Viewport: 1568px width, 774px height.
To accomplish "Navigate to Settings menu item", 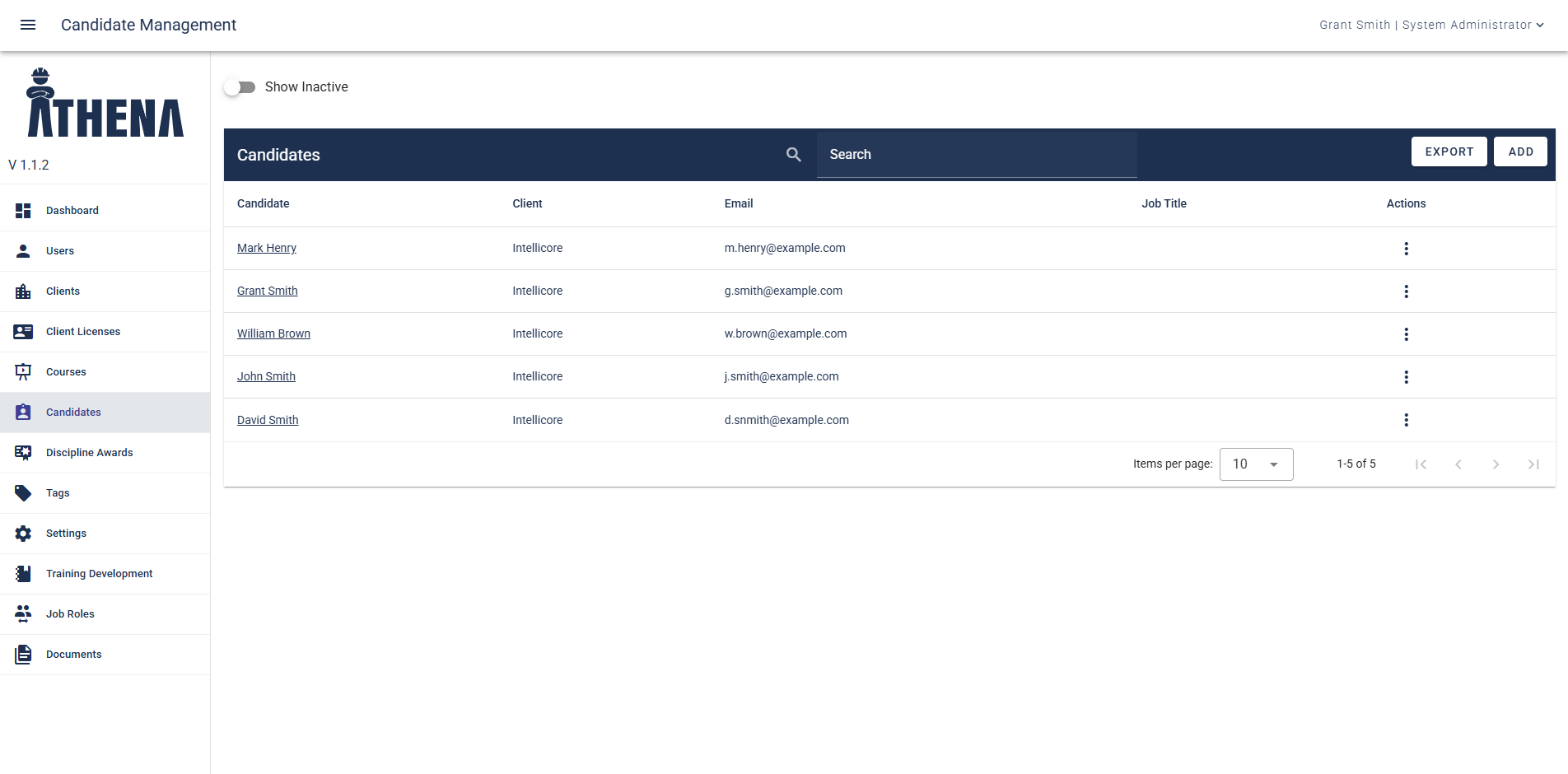I will point(105,534).
